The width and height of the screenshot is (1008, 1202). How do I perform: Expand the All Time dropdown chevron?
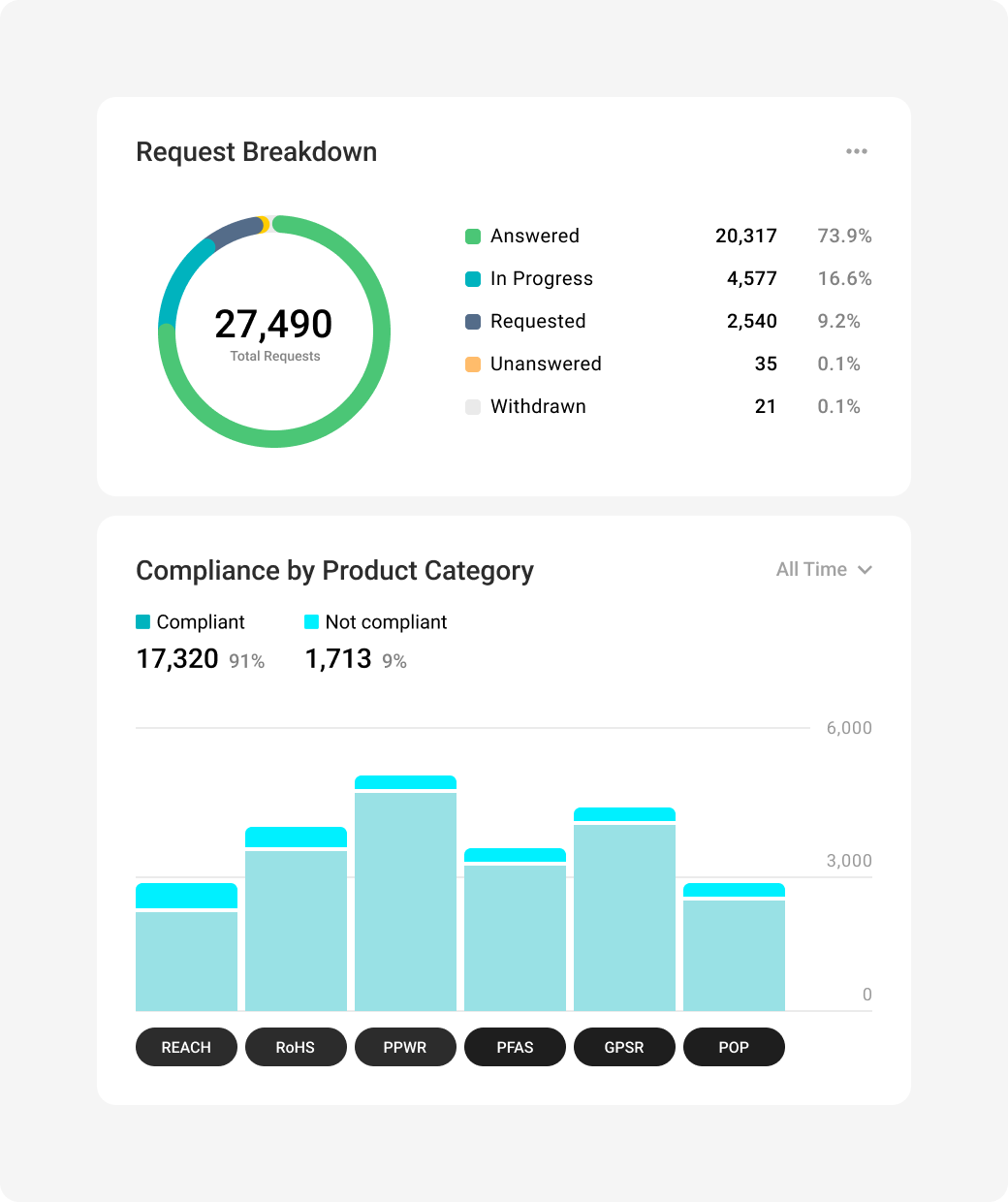coord(865,570)
